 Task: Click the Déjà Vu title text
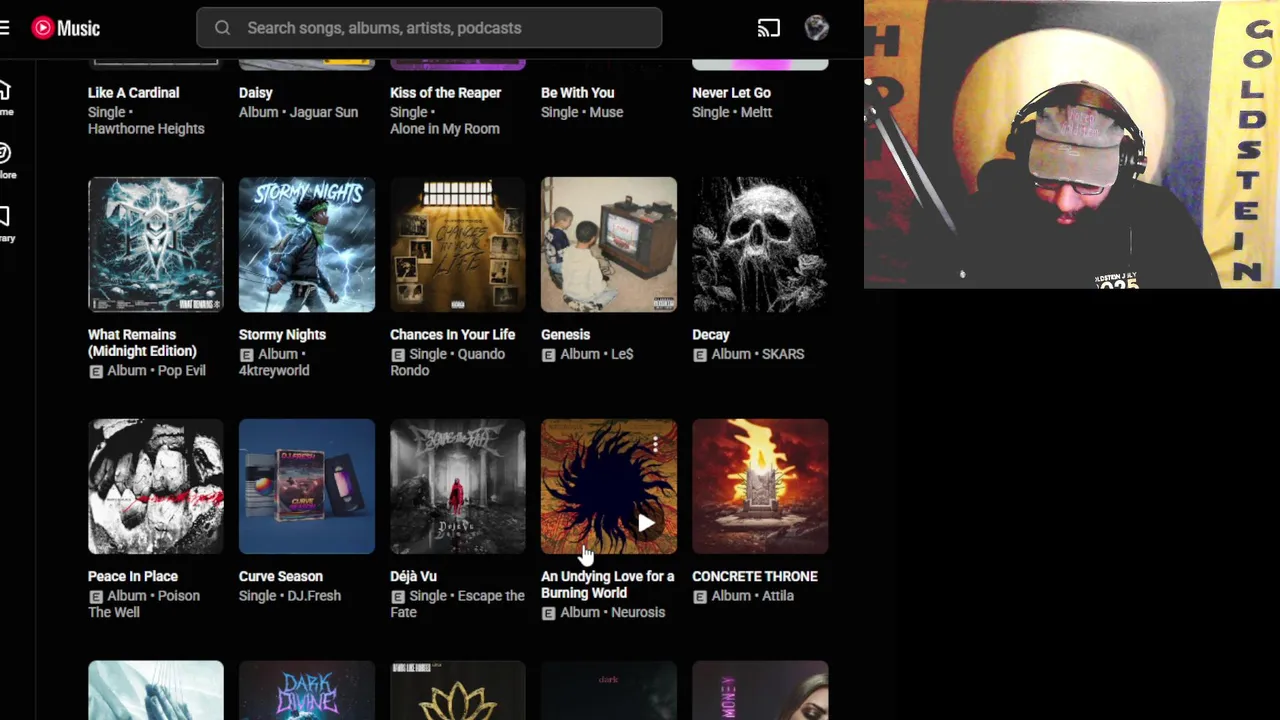point(414,576)
